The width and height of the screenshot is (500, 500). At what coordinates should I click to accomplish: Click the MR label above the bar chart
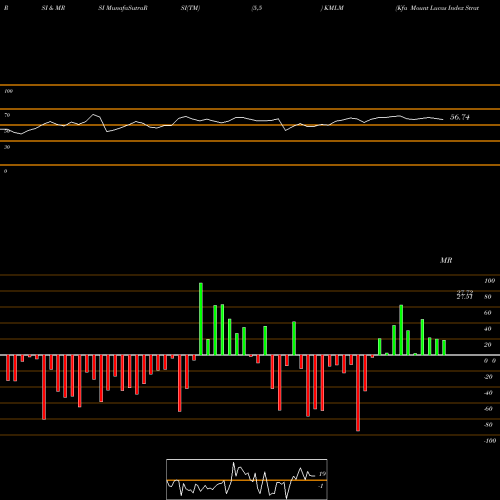(x=446, y=260)
